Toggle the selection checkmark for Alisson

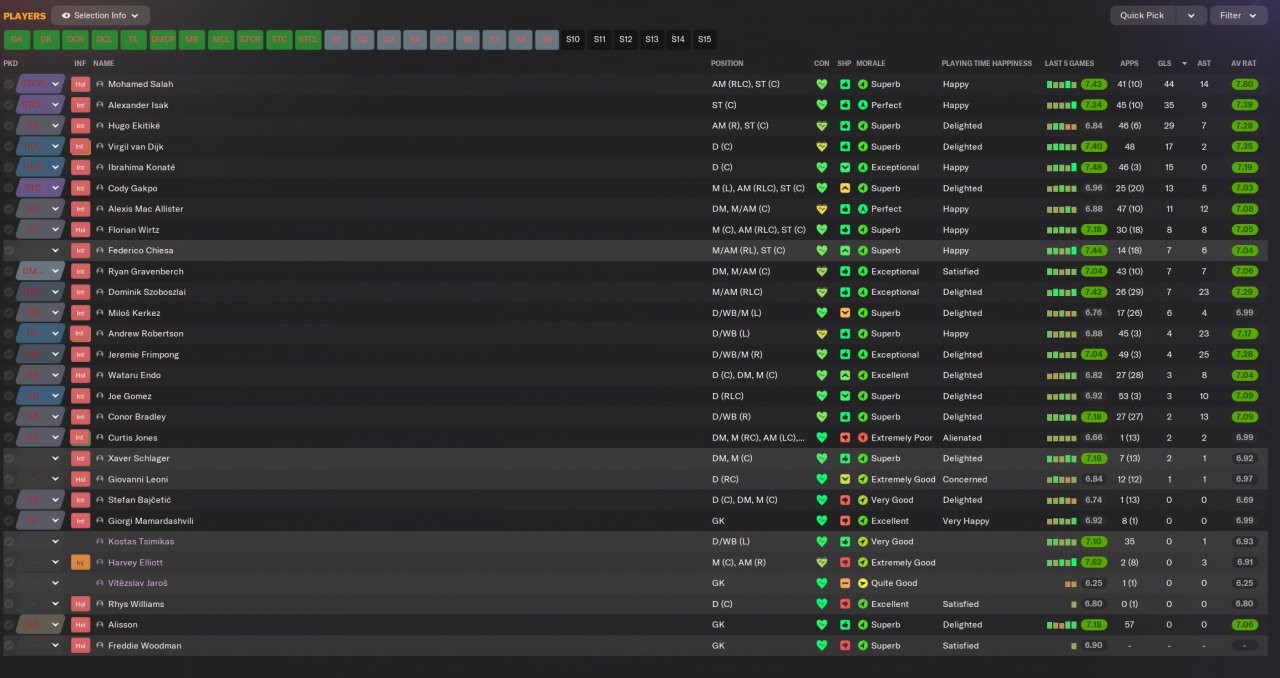[x=9, y=625]
